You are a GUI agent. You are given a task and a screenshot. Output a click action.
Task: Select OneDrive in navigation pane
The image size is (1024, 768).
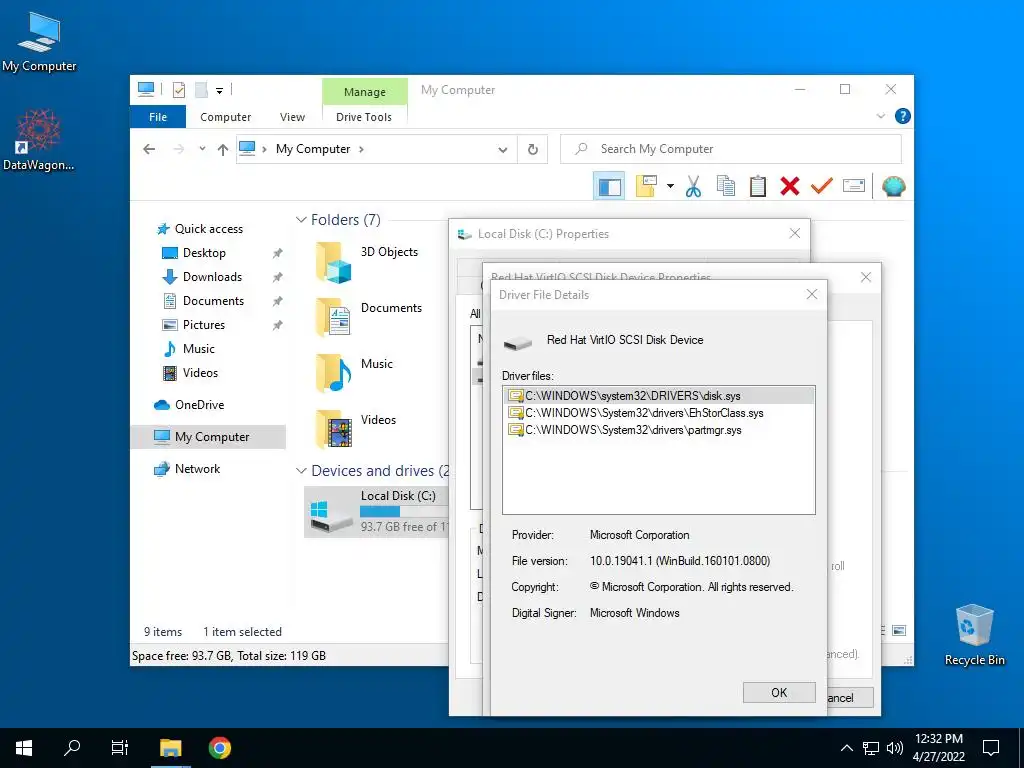[199, 405]
